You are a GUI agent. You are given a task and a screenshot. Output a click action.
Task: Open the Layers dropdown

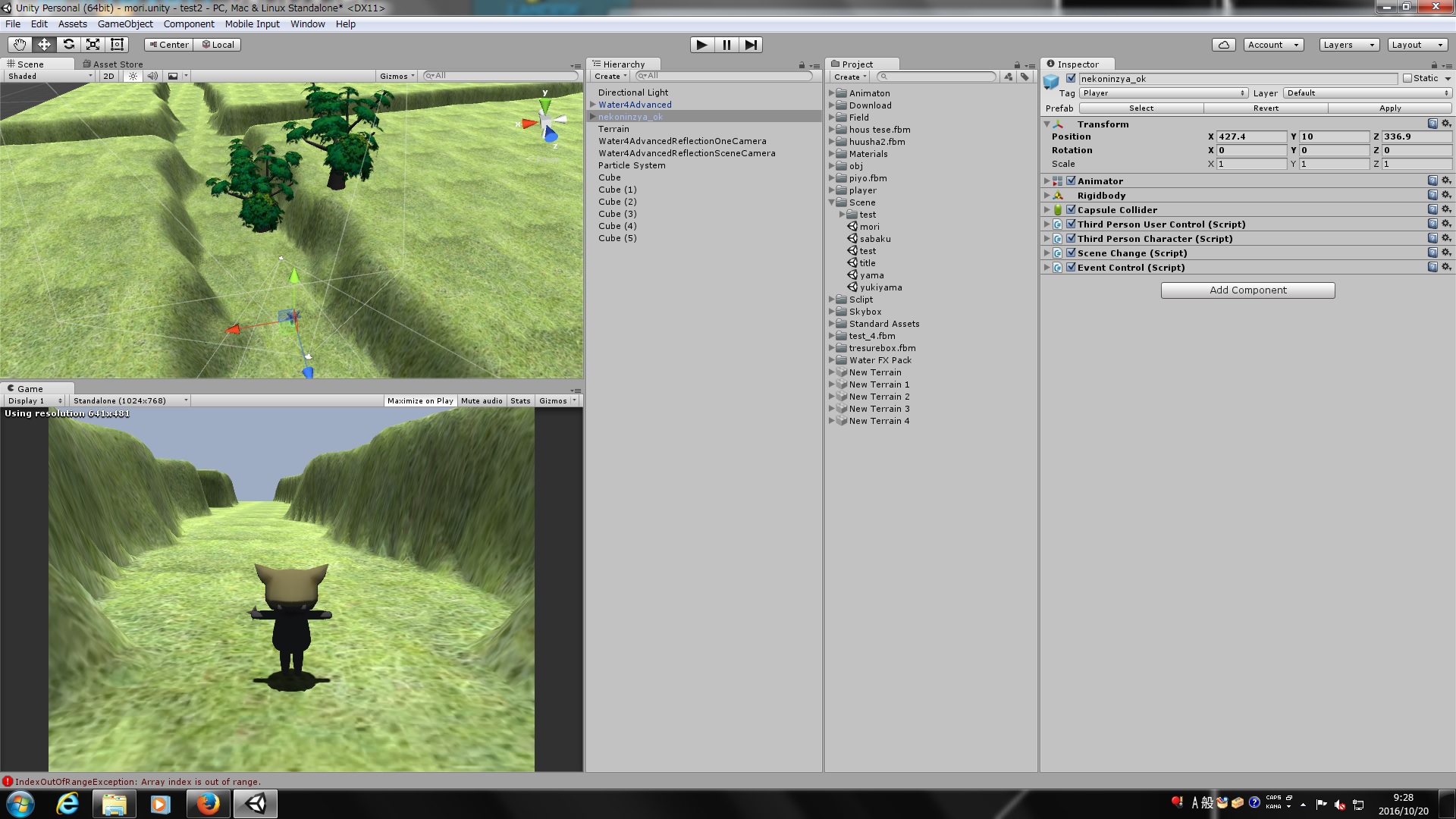(x=1348, y=45)
